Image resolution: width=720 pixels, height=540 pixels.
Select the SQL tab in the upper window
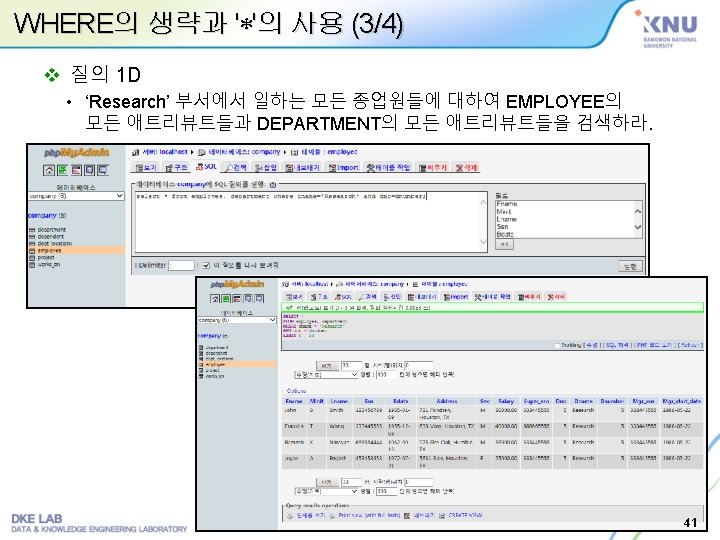pos(206,167)
